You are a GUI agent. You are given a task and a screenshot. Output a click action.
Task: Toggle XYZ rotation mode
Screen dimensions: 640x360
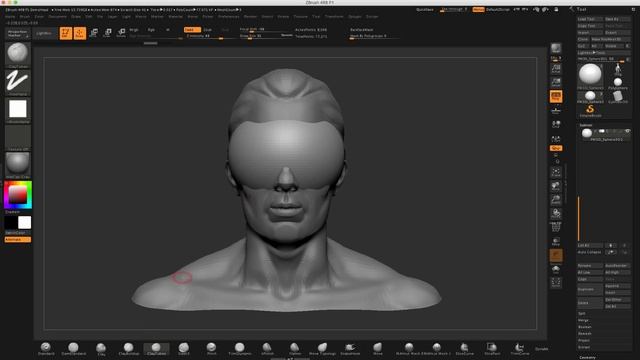[x=556, y=148]
